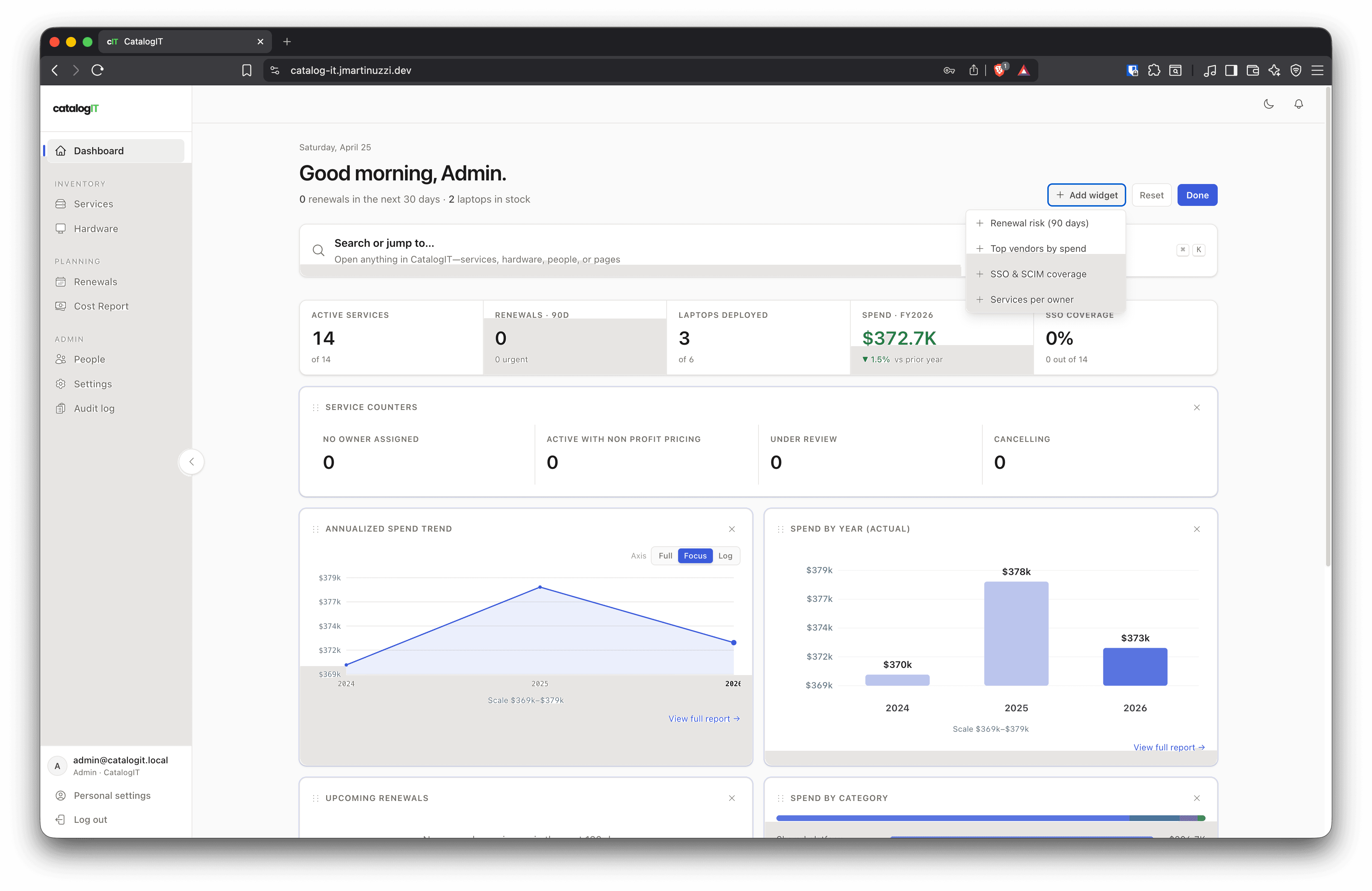Close the CatalogIT browser tab

(x=260, y=42)
